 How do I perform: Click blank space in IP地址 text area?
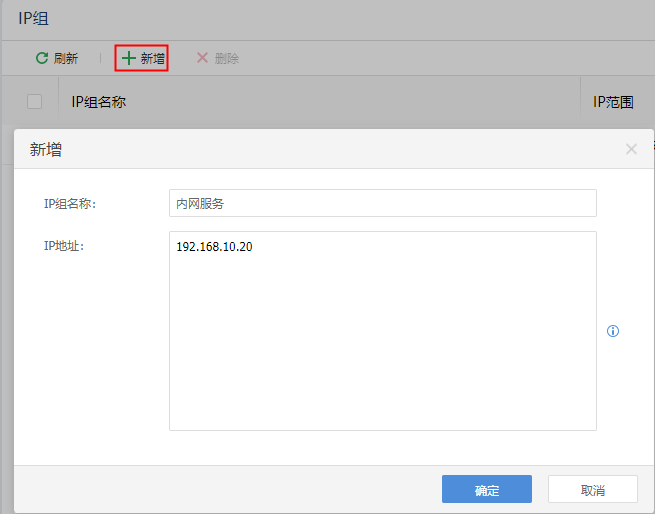click(x=382, y=350)
